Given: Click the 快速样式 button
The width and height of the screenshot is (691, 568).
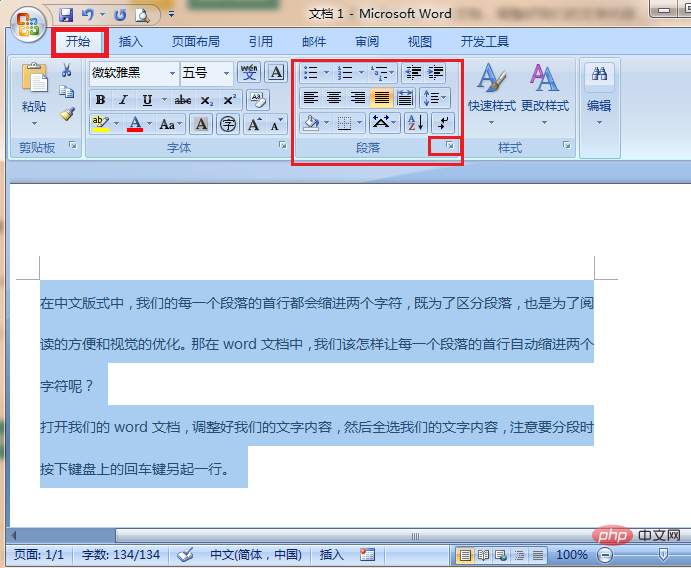Looking at the screenshot, I should pyautogui.click(x=491, y=92).
